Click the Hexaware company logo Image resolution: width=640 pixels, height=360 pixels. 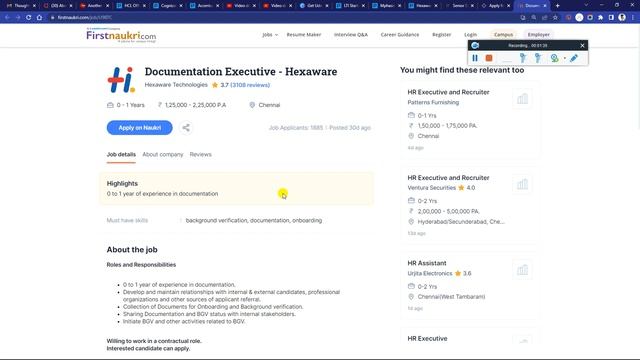[x=121, y=80]
